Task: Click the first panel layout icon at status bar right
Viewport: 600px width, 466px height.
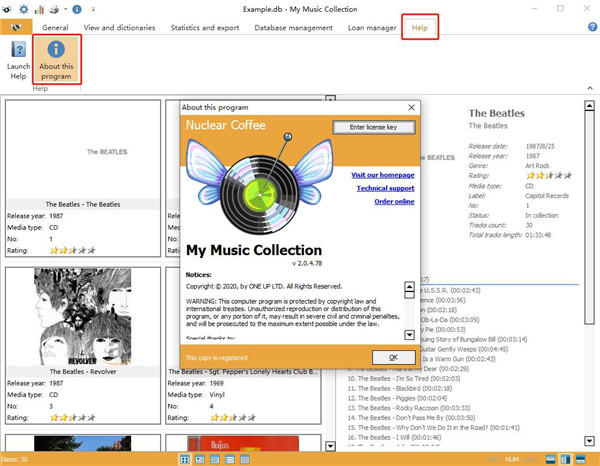Action: (550, 459)
